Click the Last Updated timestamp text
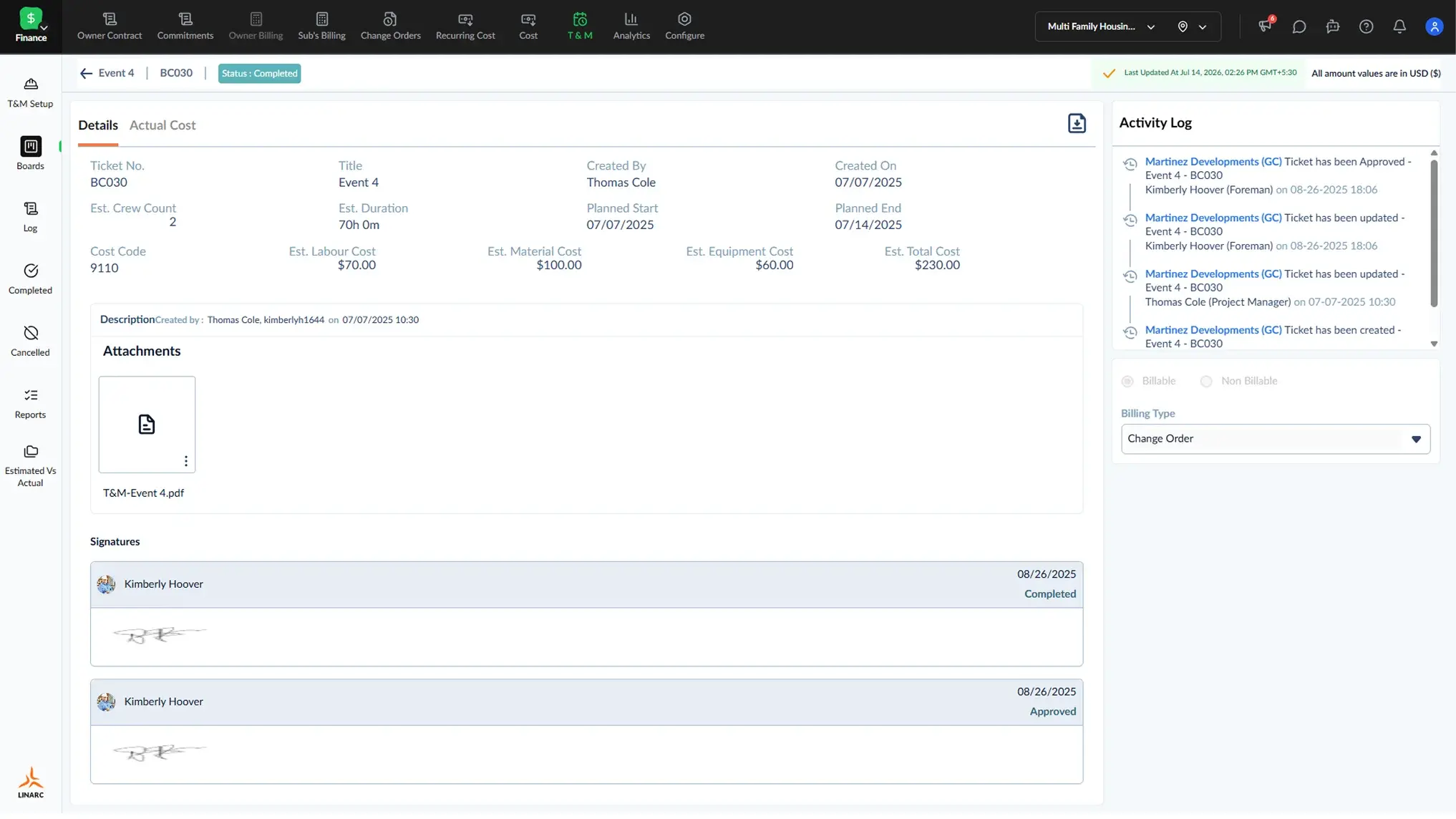 1210,73
